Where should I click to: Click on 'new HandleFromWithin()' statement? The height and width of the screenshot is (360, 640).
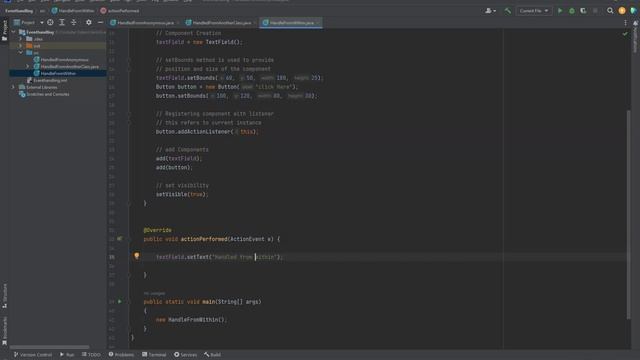click(191, 320)
